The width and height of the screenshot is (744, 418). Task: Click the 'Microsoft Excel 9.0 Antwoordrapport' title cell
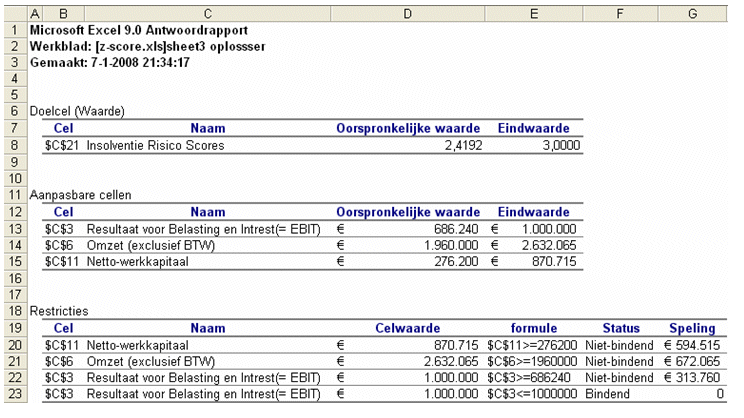(x=139, y=30)
